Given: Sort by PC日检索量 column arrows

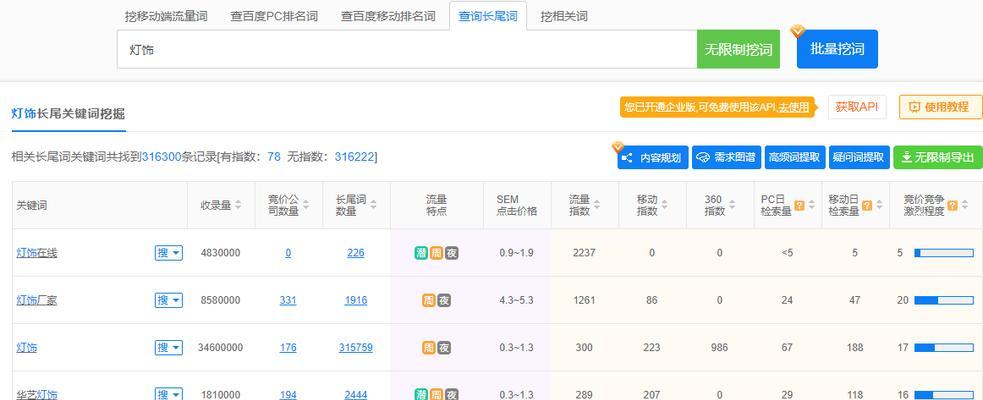Looking at the screenshot, I should 812,205.
